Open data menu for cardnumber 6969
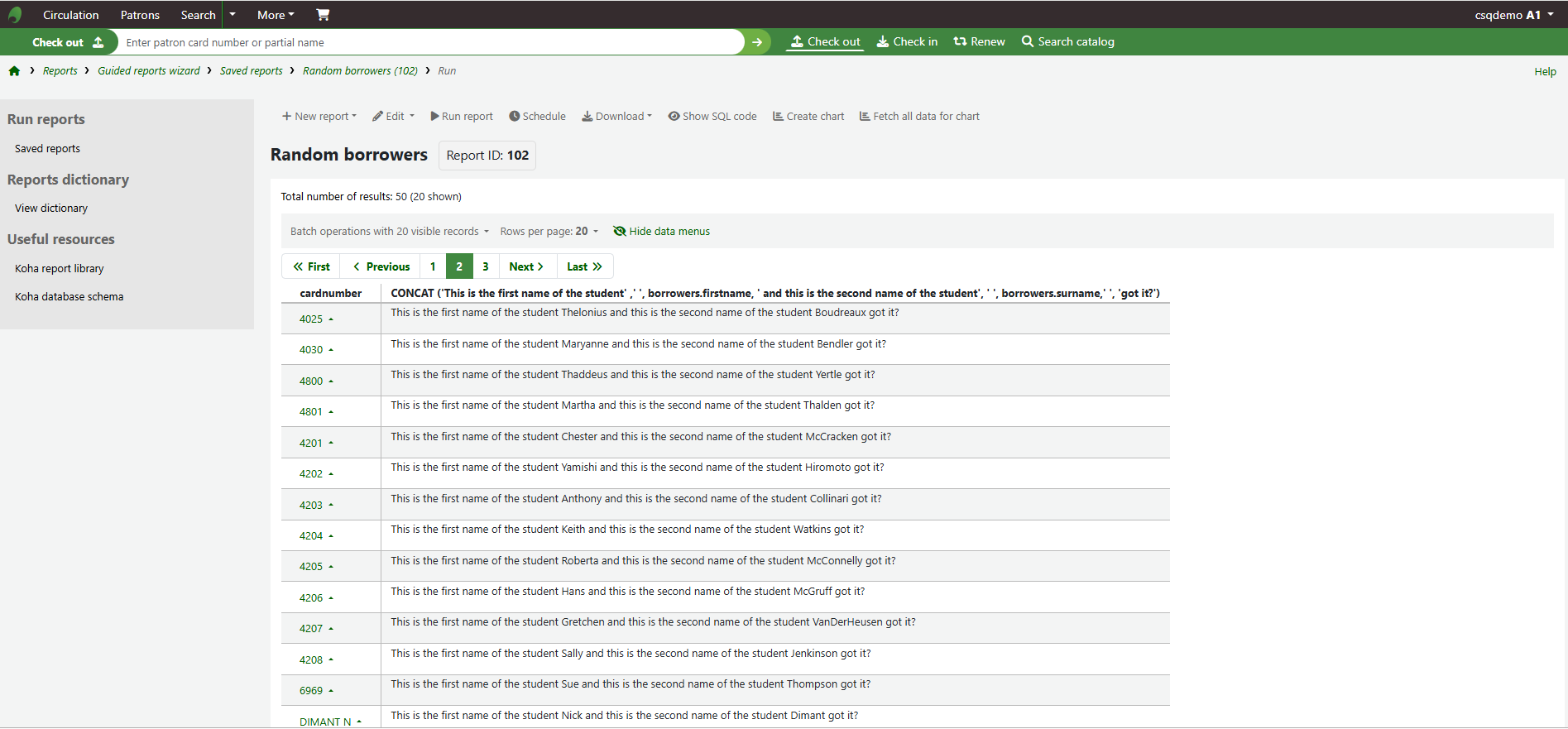 coord(316,691)
